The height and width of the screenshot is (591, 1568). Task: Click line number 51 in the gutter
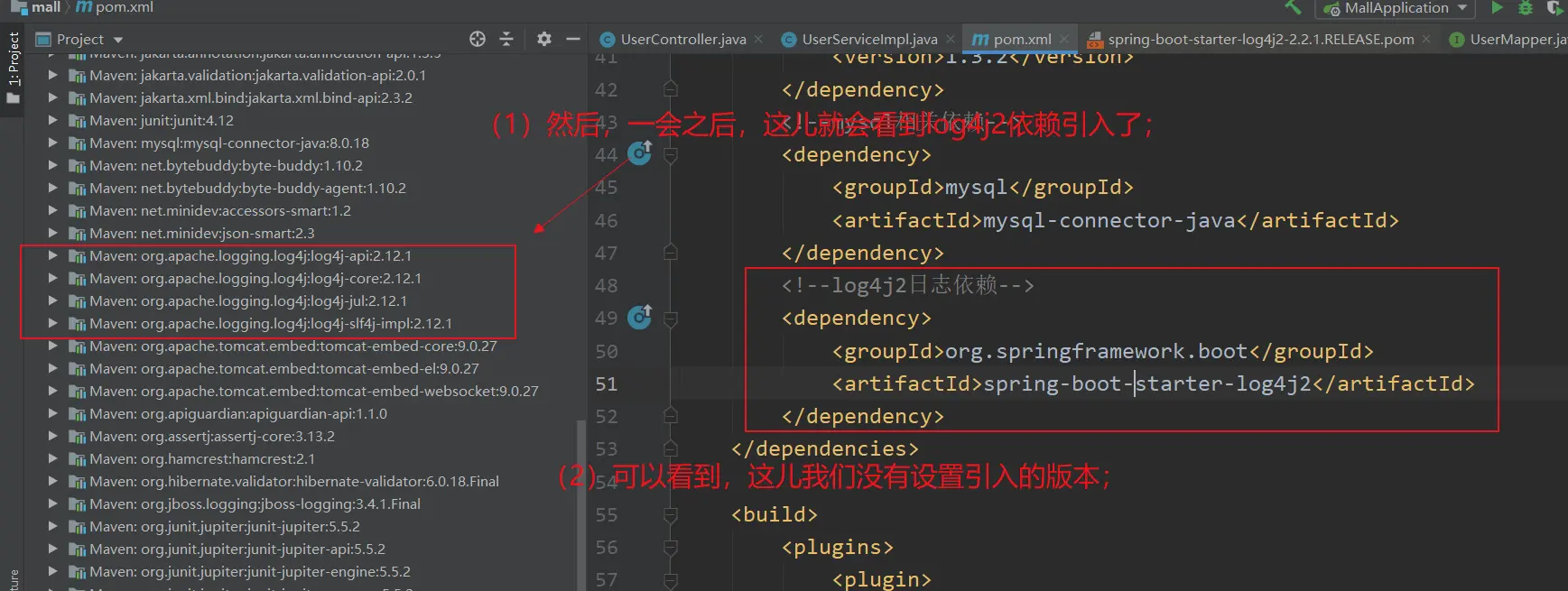[x=607, y=384]
